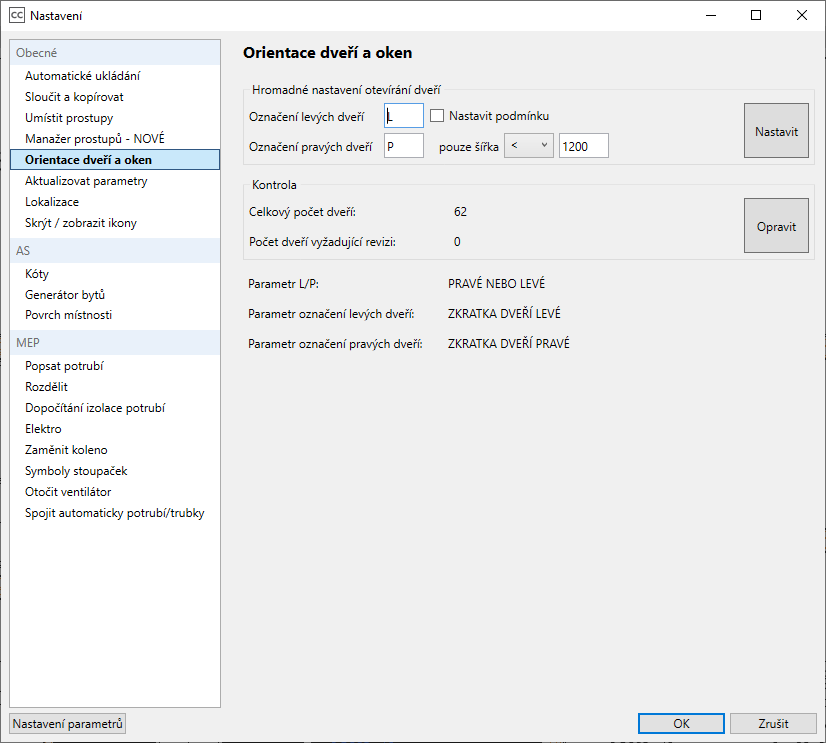Maximize the Nastavení window

[756, 15]
